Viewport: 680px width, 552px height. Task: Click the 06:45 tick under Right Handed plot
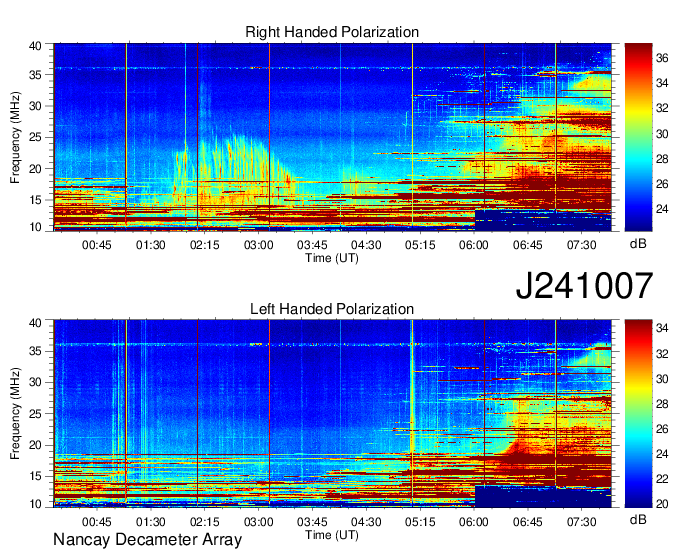(528, 245)
